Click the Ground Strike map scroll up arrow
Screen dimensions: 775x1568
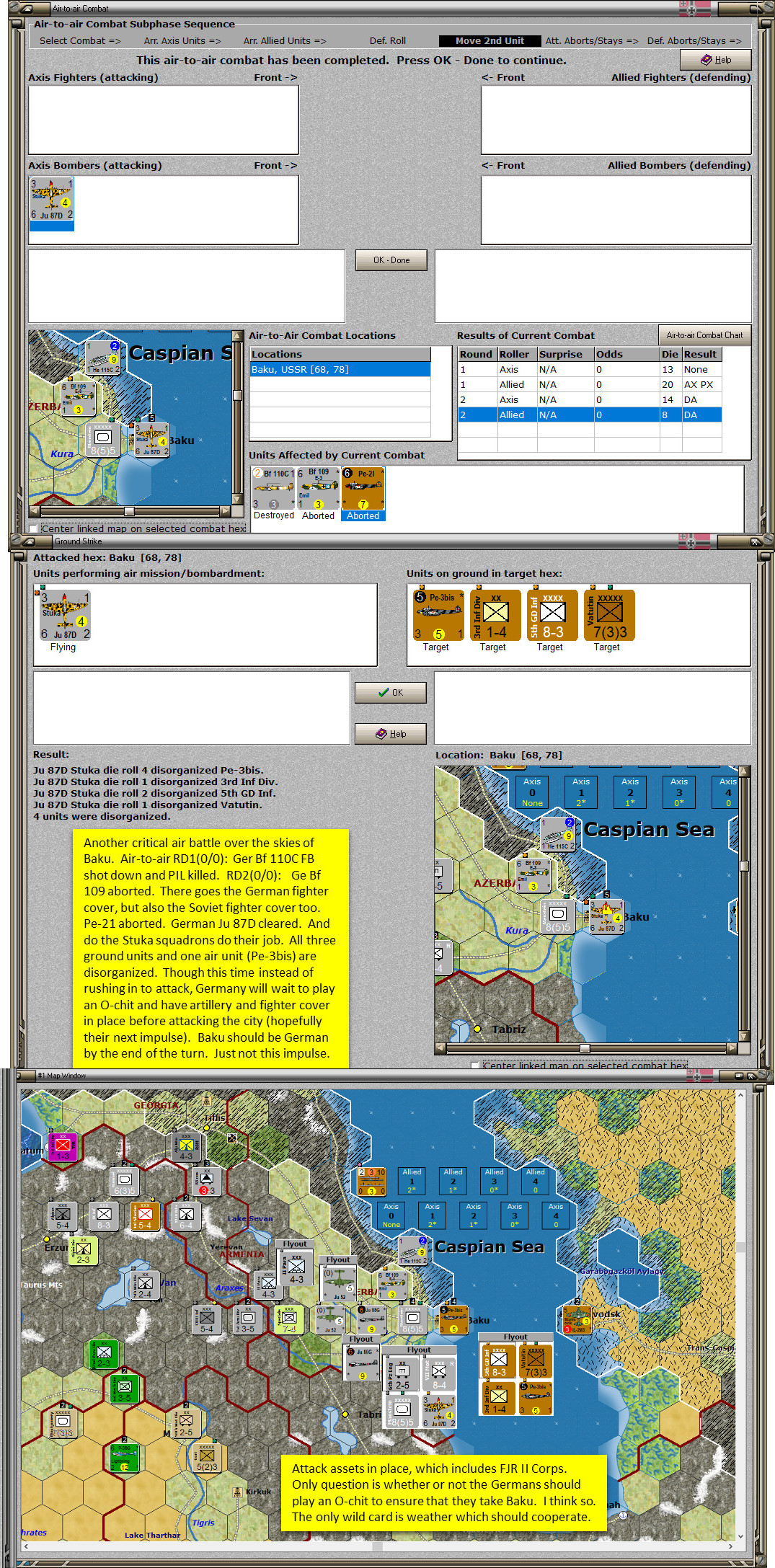745,771
